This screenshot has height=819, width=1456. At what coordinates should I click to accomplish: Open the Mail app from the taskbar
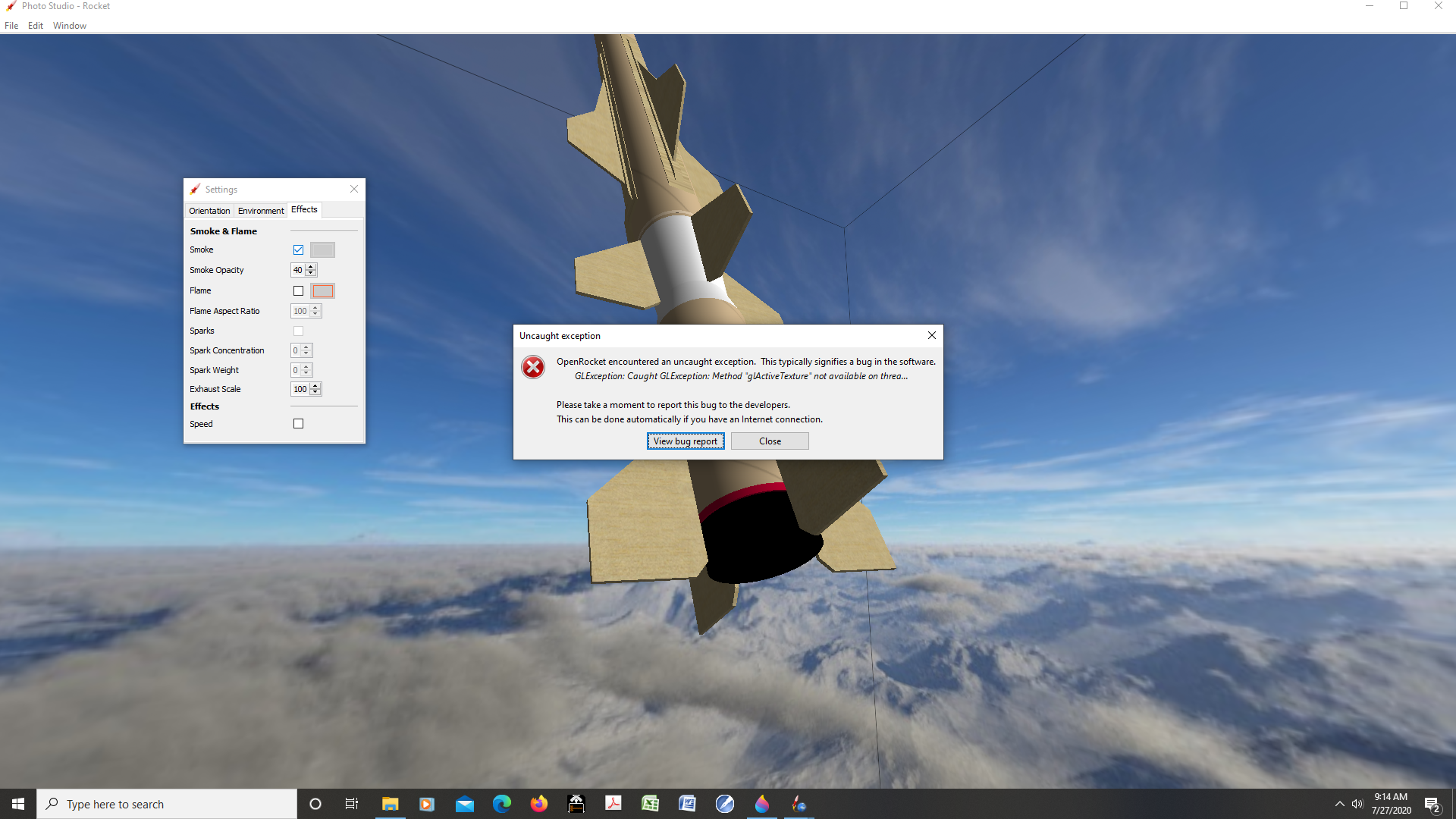click(465, 803)
